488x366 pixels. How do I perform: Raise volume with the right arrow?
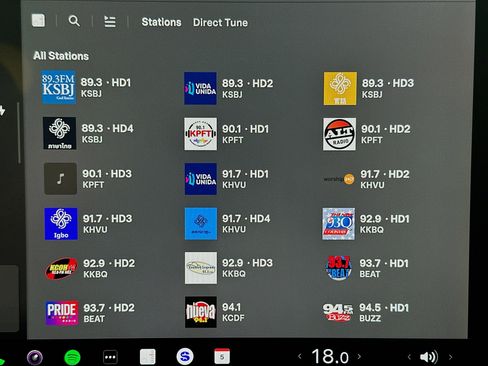pyautogui.click(x=450, y=357)
